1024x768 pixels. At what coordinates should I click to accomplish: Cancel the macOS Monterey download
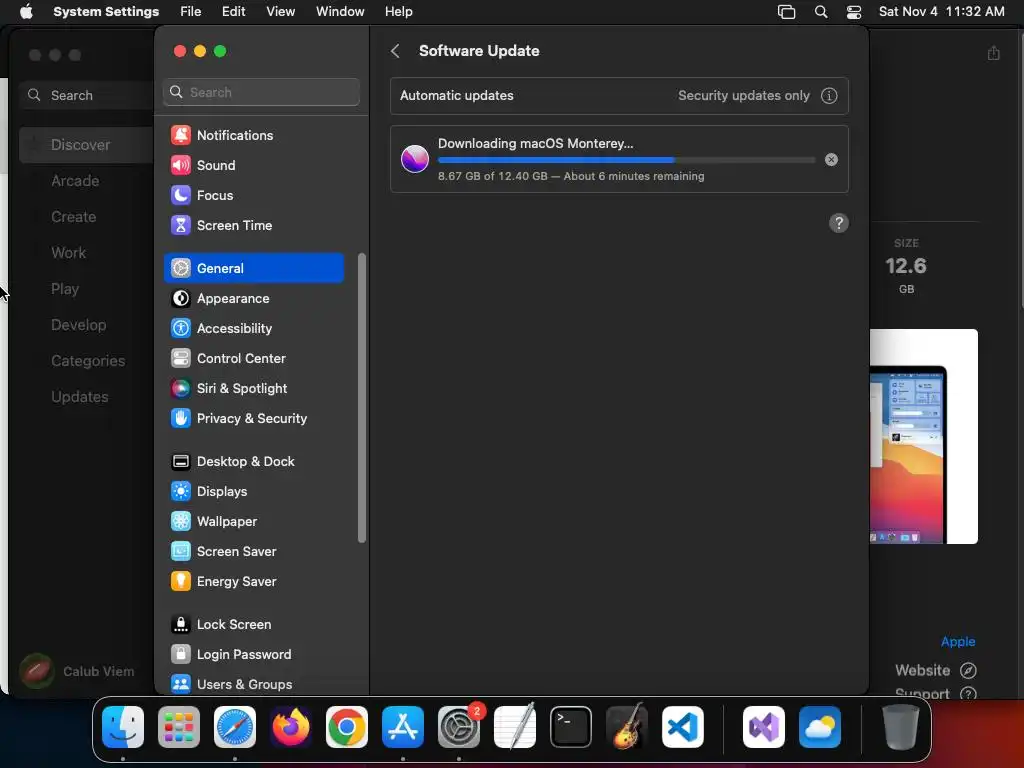pos(831,160)
